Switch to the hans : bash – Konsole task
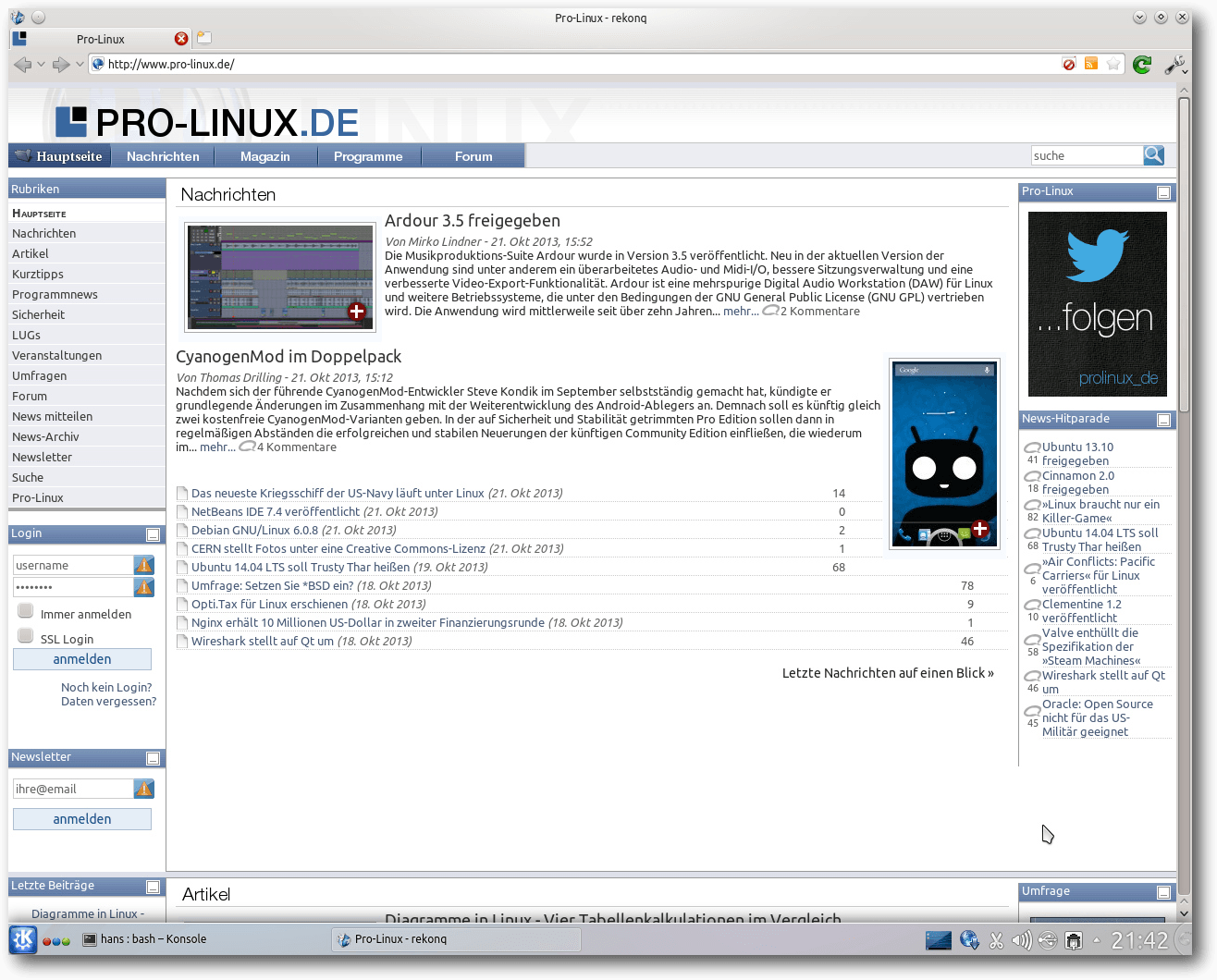The image size is (1217, 980). [144, 939]
